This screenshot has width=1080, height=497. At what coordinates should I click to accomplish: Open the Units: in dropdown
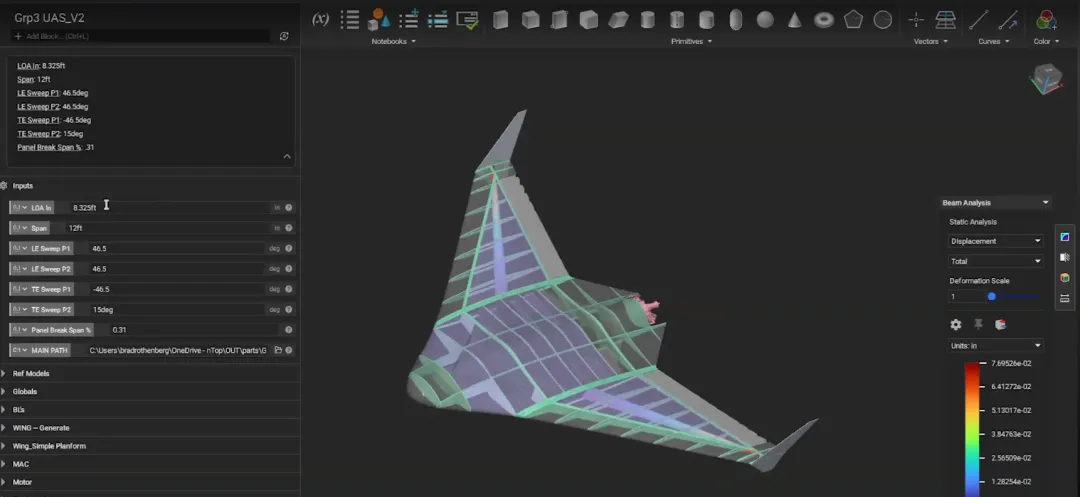pyautogui.click(x=995, y=345)
